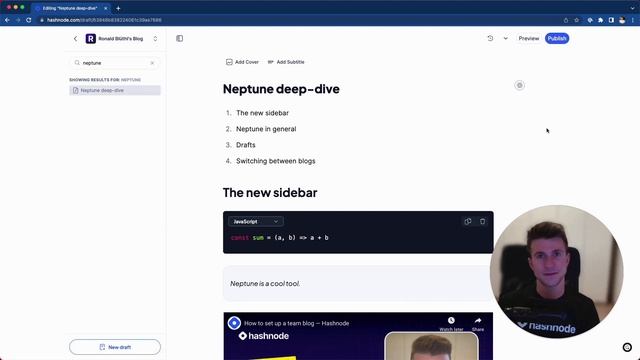
Task: Open the revision history clock icon
Action: point(490,38)
